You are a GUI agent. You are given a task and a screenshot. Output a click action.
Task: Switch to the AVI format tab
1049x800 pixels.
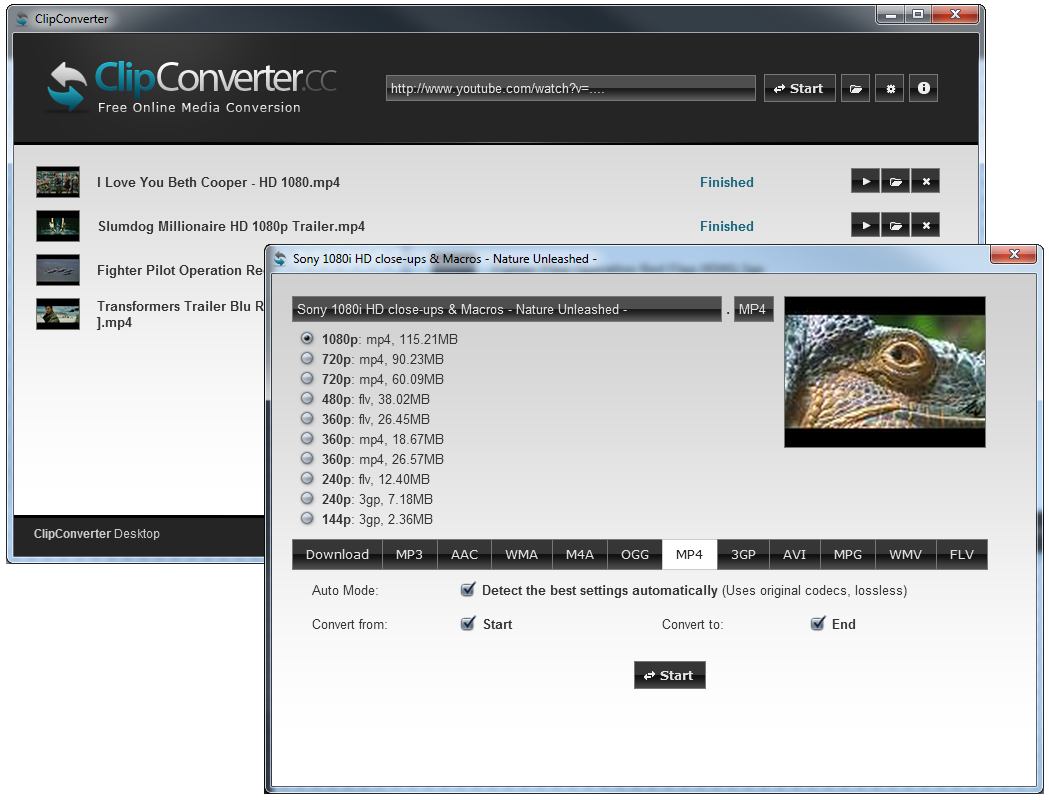tap(795, 555)
